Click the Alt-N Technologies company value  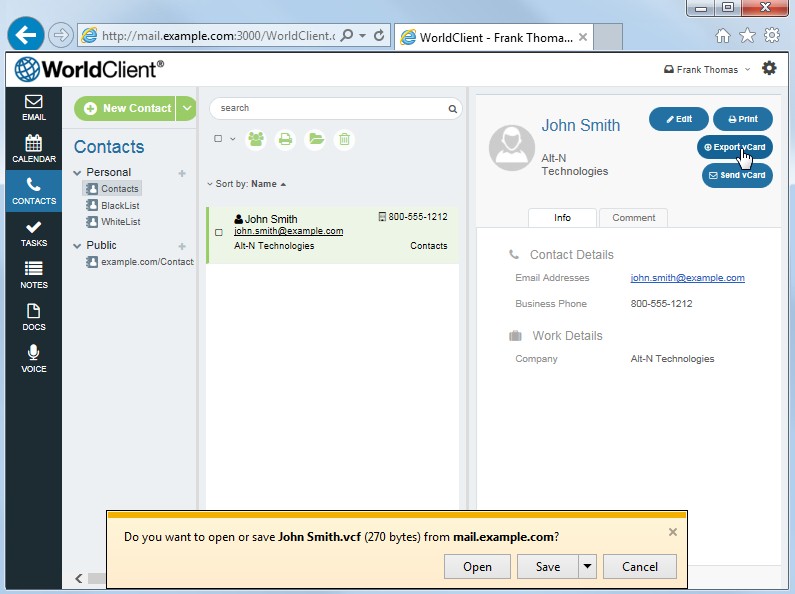click(x=672, y=359)
